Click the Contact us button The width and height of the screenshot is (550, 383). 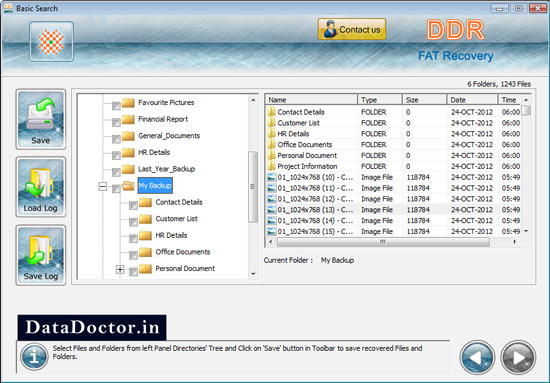coord(352,29)
